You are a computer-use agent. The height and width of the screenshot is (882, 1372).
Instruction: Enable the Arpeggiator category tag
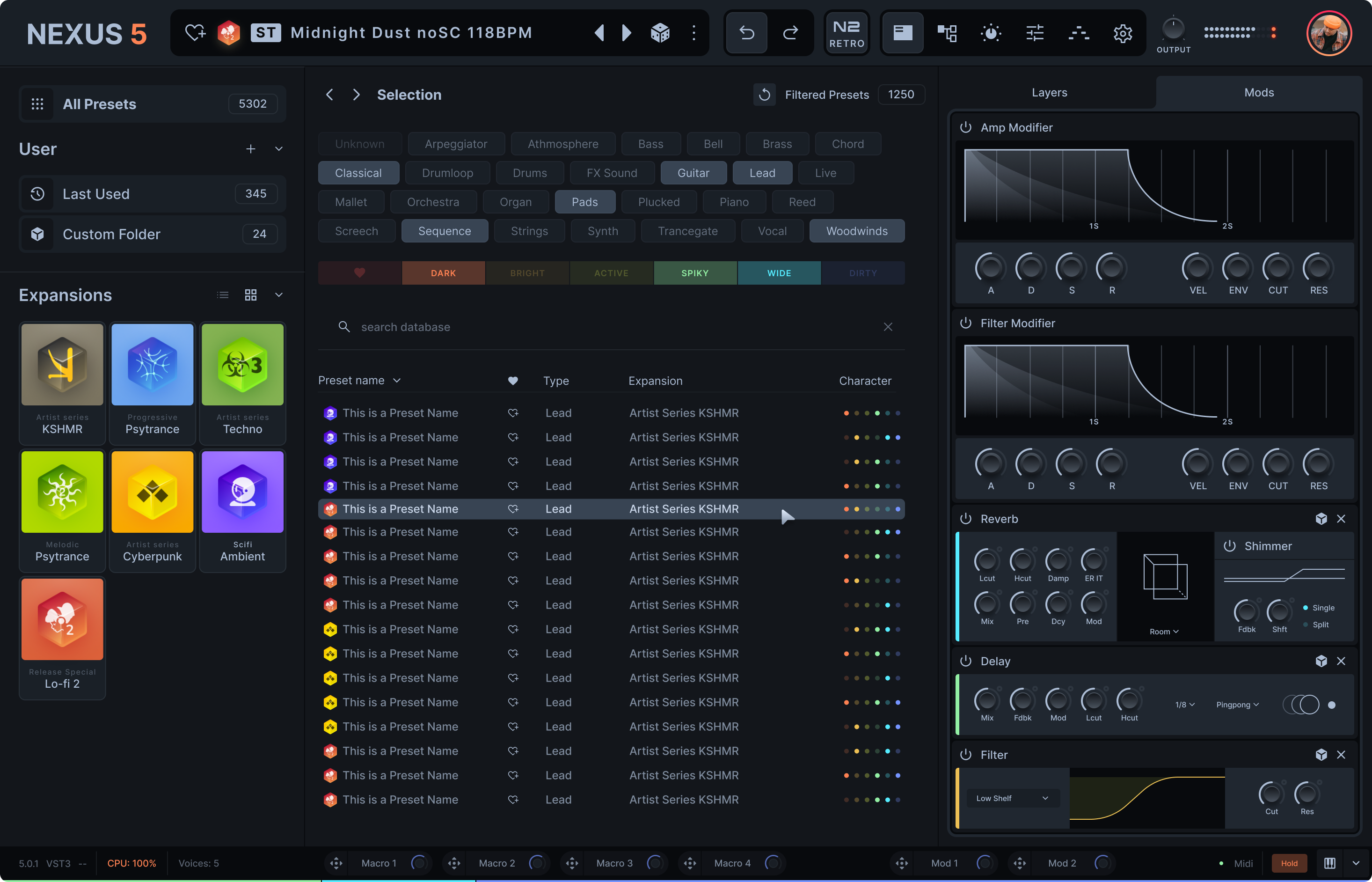click(456, 144)
